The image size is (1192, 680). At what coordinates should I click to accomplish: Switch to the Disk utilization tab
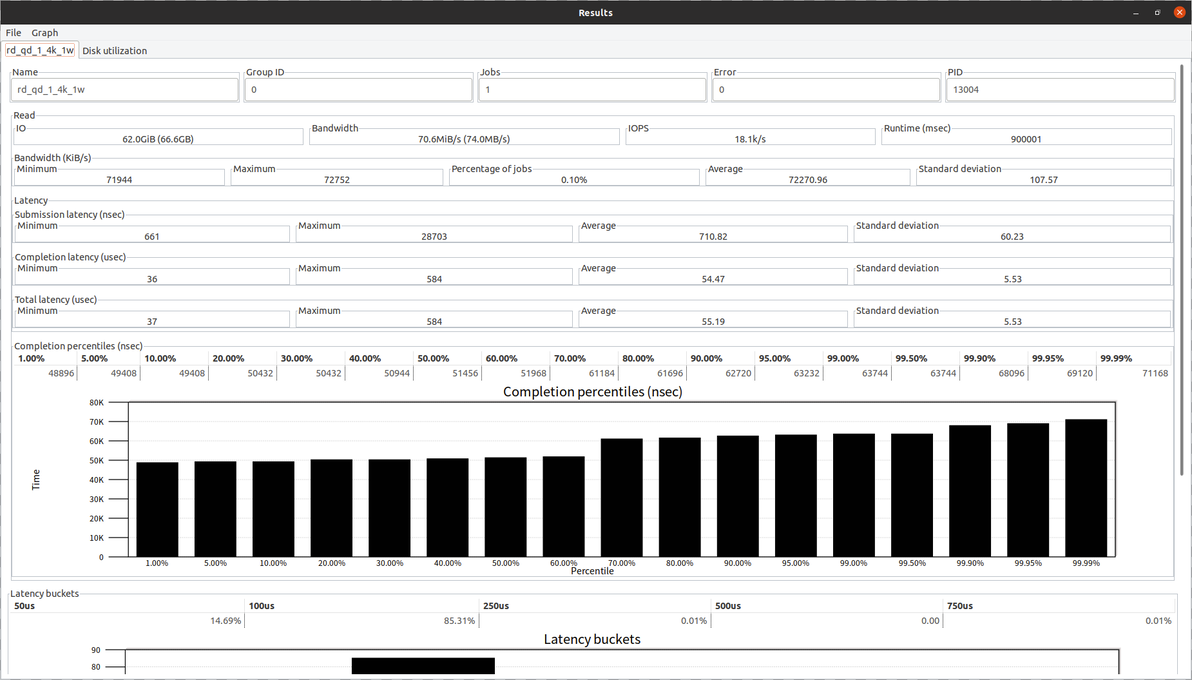coord(115,51)
